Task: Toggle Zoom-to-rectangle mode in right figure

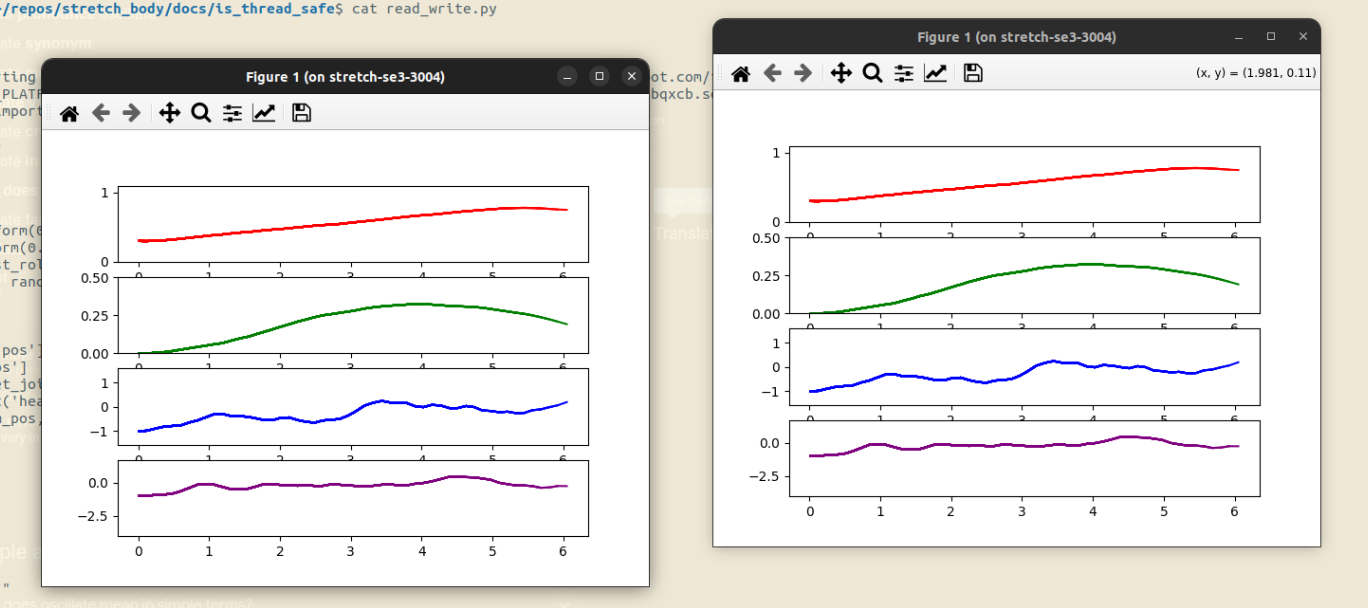Action: pyautogui.click(x=872, y=73)
